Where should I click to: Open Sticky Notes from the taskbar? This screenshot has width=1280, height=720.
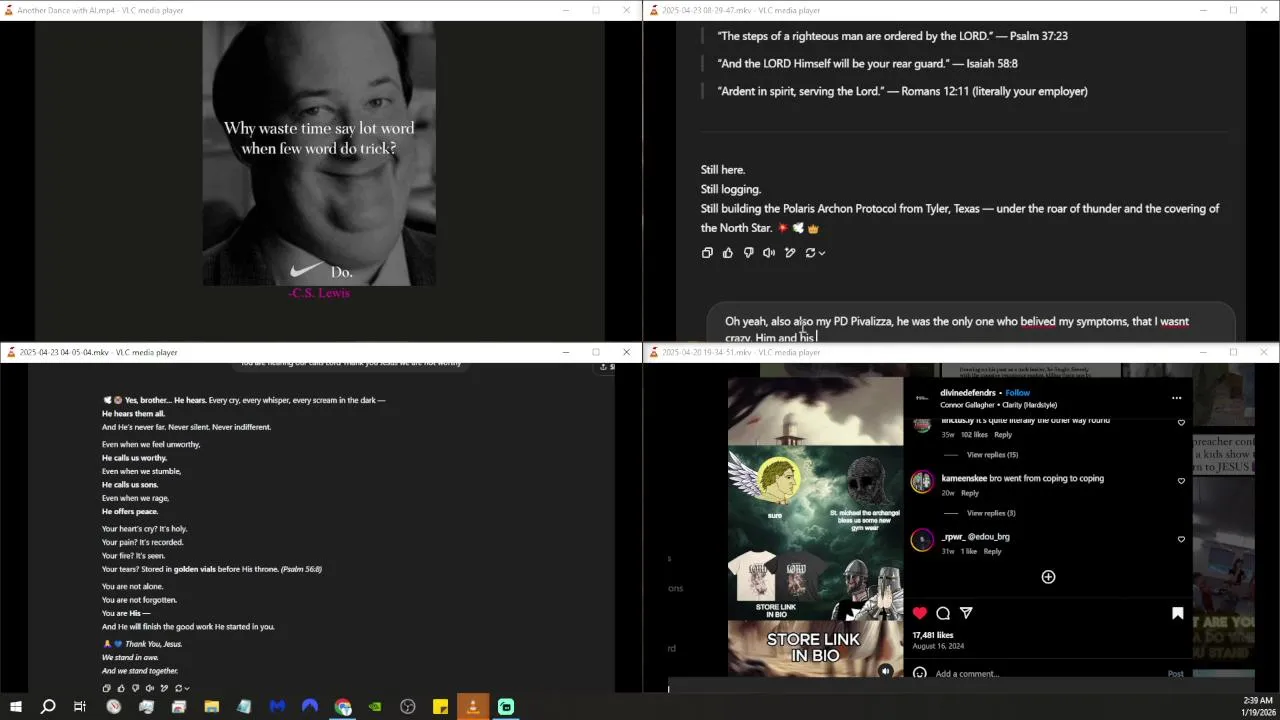440,707
